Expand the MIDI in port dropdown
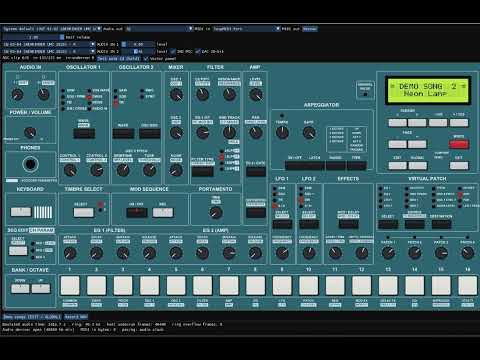This screenshot has height=360, width=480. click(x=246, y=29)
